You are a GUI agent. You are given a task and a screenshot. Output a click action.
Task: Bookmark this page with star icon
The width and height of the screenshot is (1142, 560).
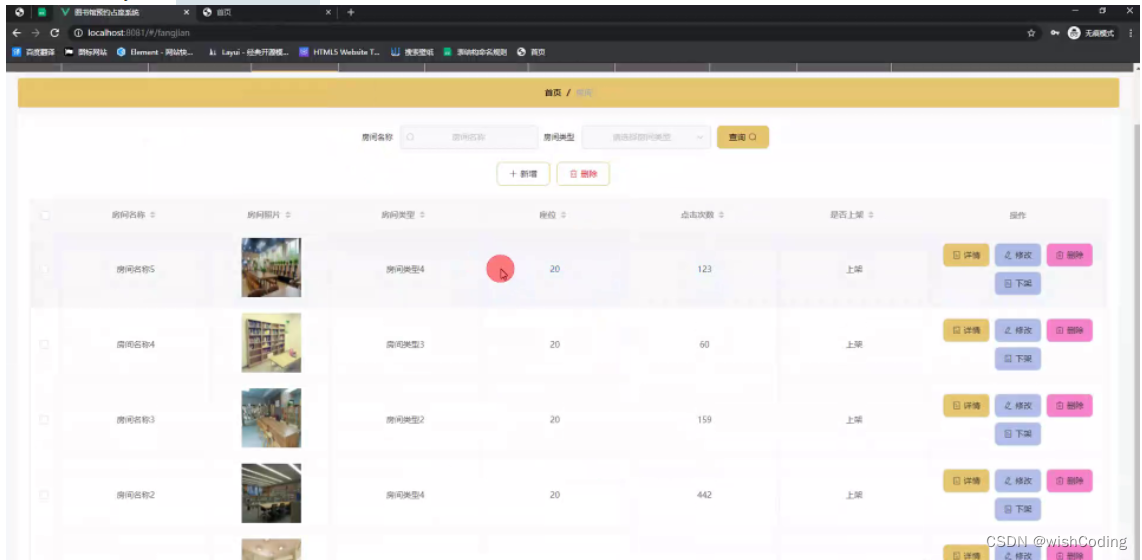(x=1031, y=33)
